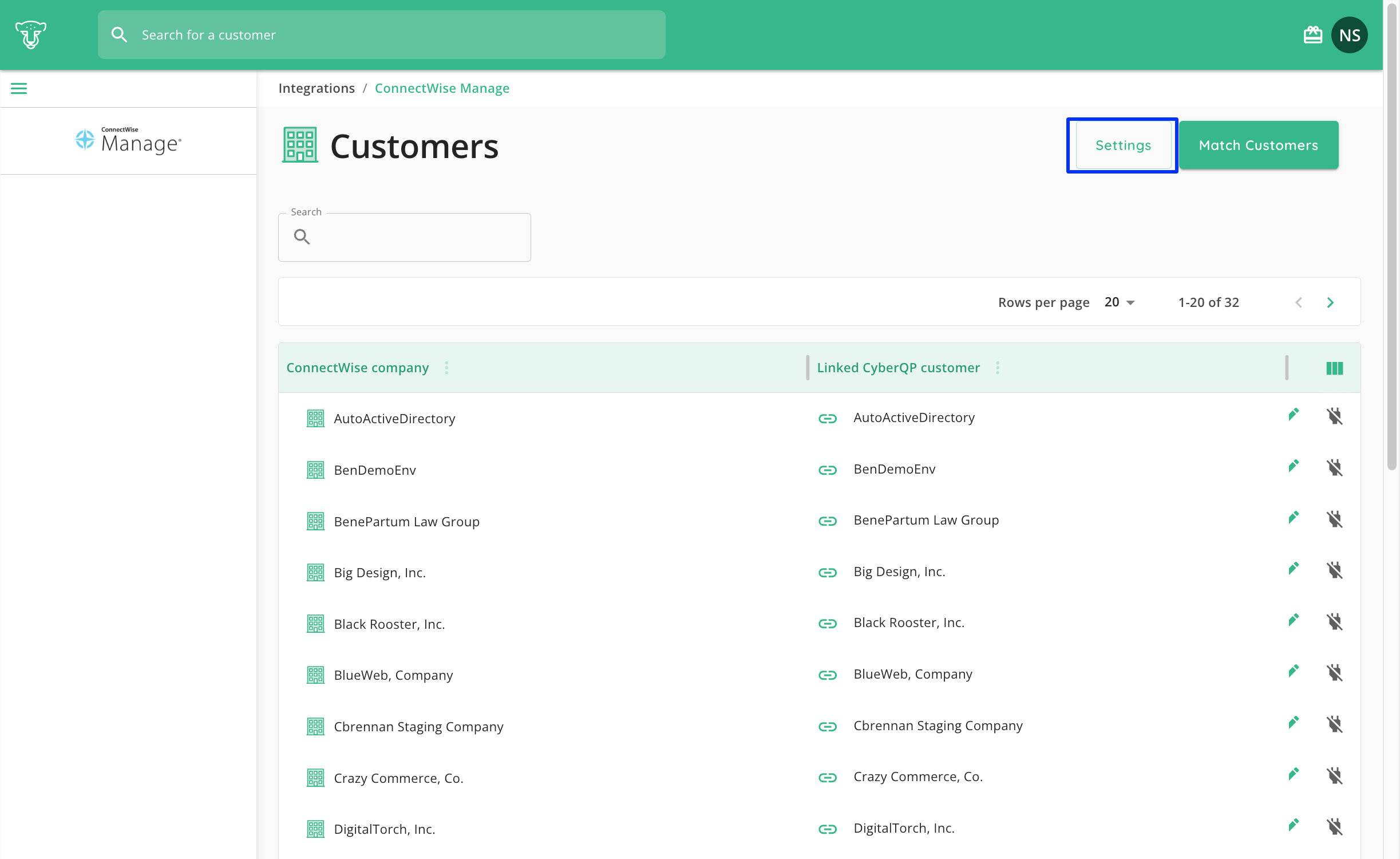Click linked customer Cbrennan Staging Company
1400x859 pixels.
938,726
